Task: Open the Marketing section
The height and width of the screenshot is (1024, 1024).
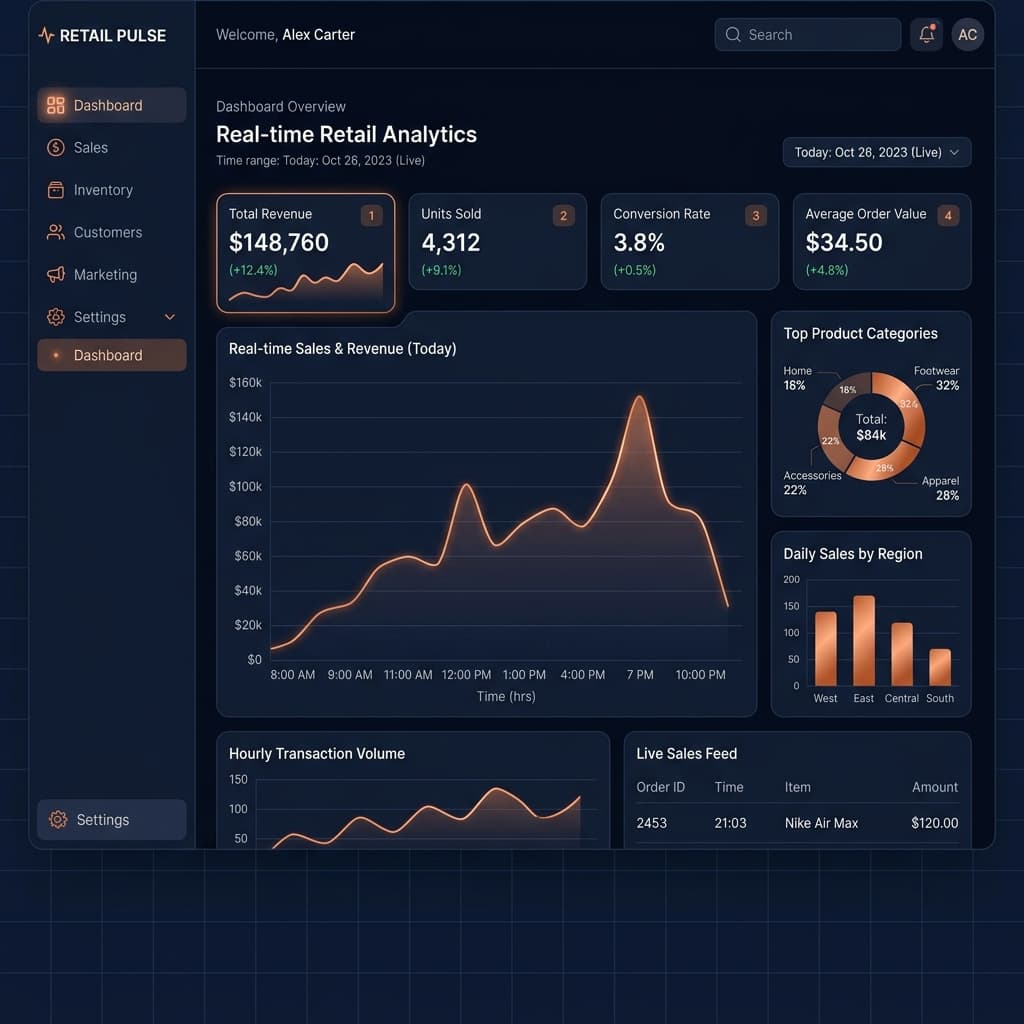Action: [112, 275]
